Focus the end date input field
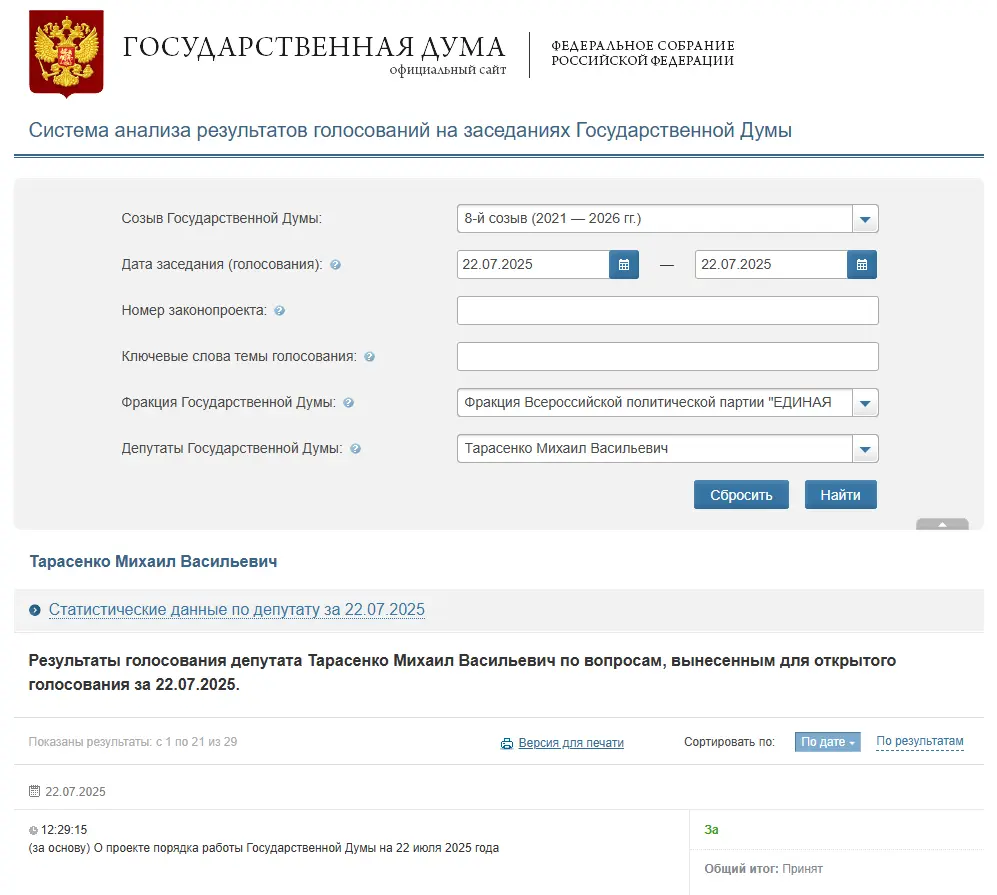Viewport: 997px width, 895px height. pyautogui.click(x=771, y=264)
